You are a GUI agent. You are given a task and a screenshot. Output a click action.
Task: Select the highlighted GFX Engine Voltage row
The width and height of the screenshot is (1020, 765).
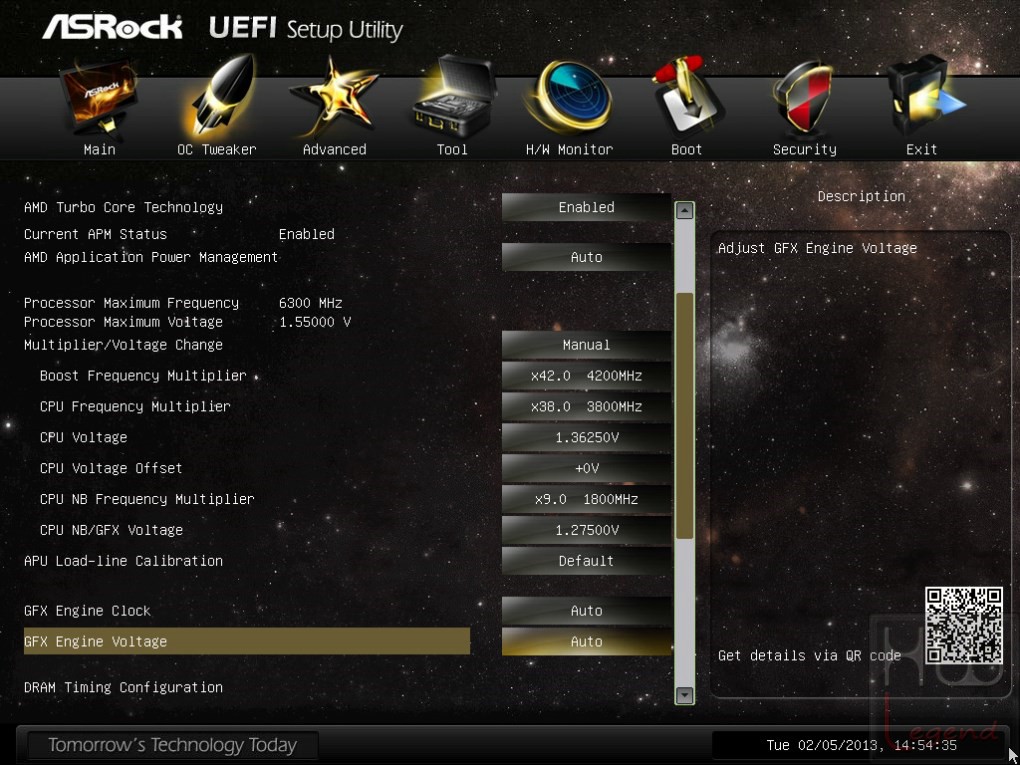tap(247, 641)
